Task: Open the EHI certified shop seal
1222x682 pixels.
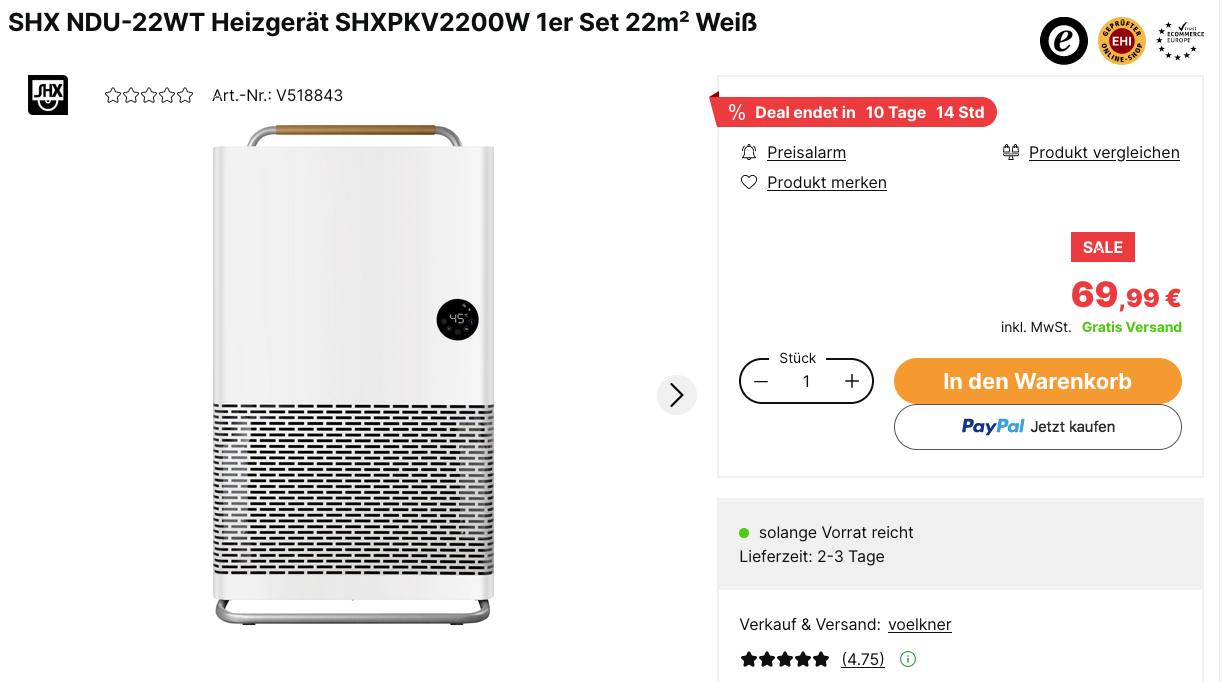Action: (1122, 42)
